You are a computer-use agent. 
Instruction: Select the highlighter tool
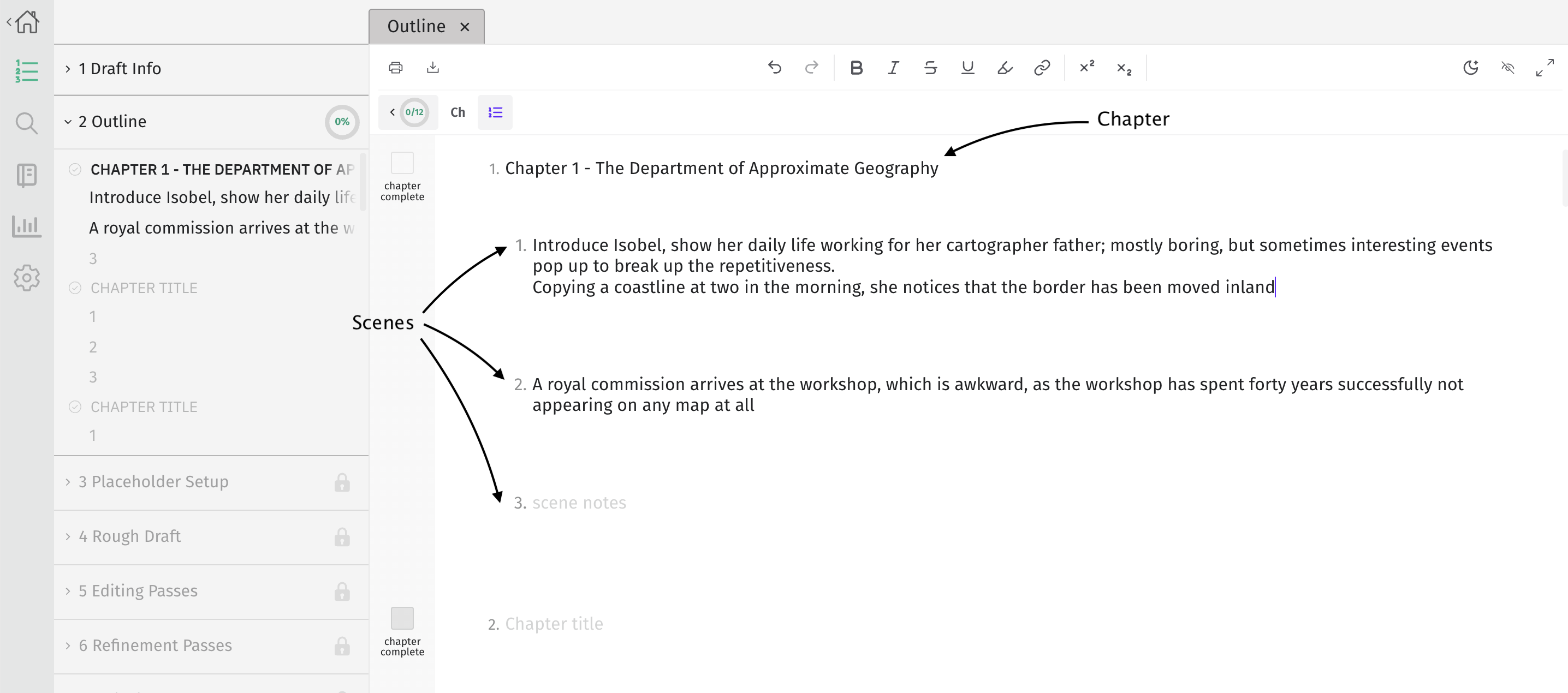(x=1005, y=68)
